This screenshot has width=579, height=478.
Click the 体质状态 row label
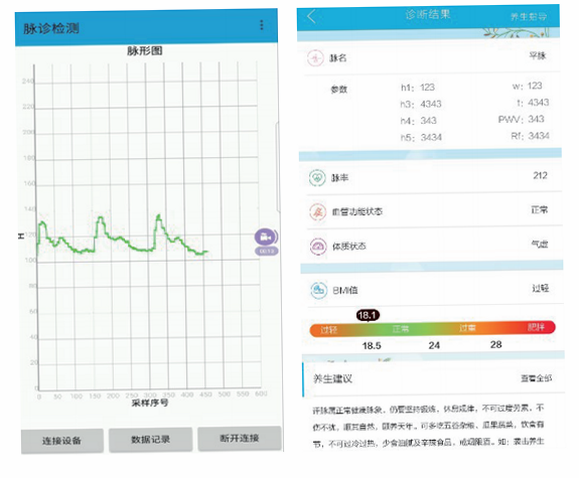[x=349, y=246]
